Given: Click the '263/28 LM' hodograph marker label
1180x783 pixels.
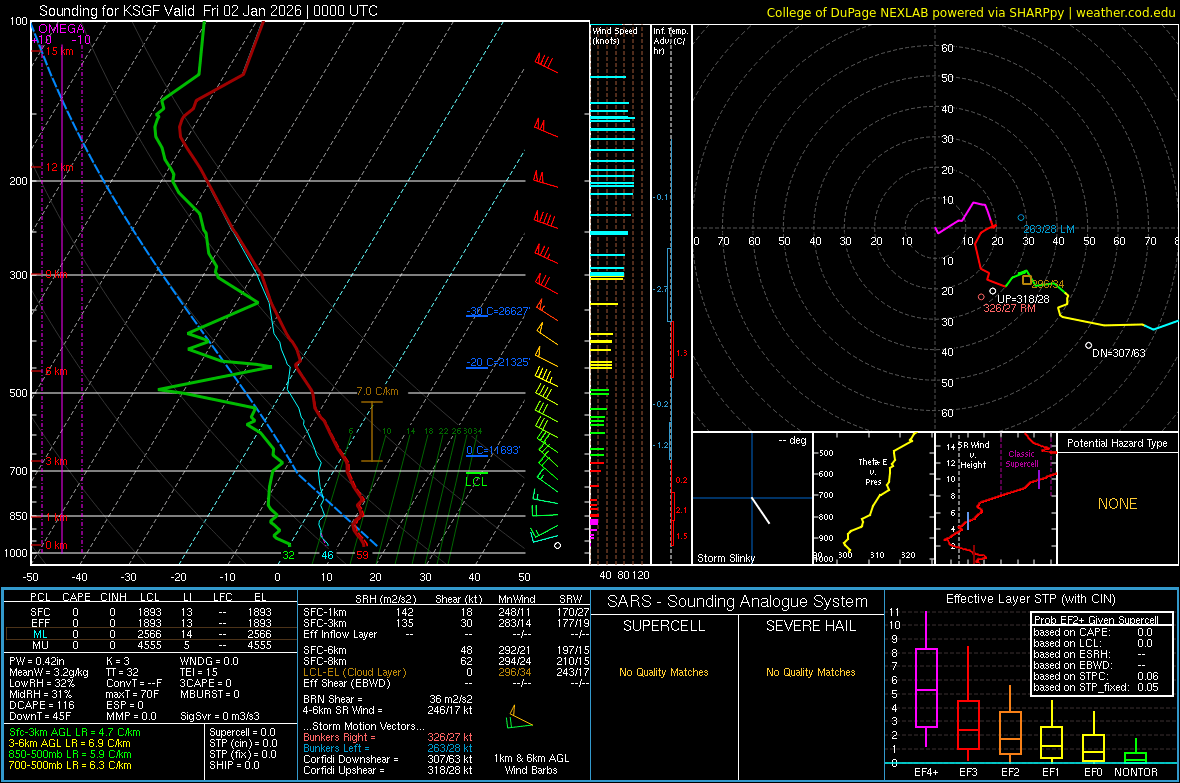Looking at the screenshot, I should (x=1049, y=229).
